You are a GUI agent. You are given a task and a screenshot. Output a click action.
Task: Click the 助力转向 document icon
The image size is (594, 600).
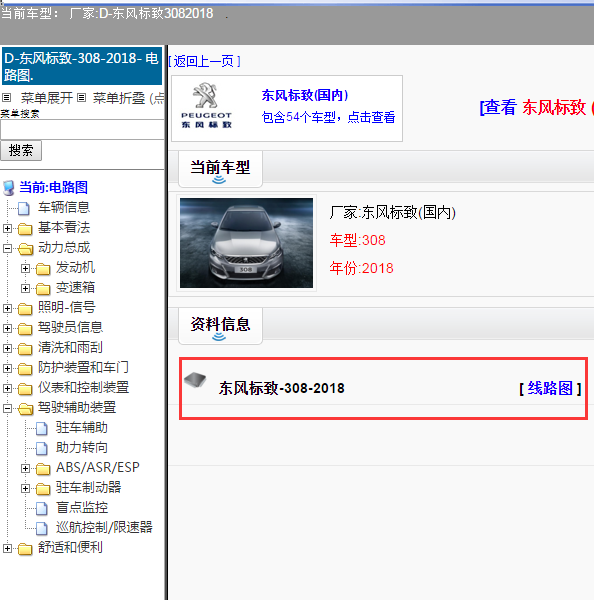tap(42, 448)
